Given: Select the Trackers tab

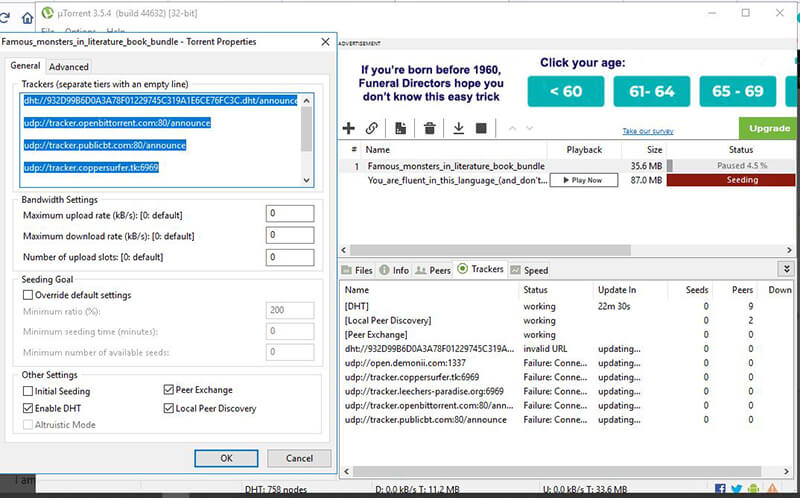Looking at the screenshot, I should pos(481,269).
